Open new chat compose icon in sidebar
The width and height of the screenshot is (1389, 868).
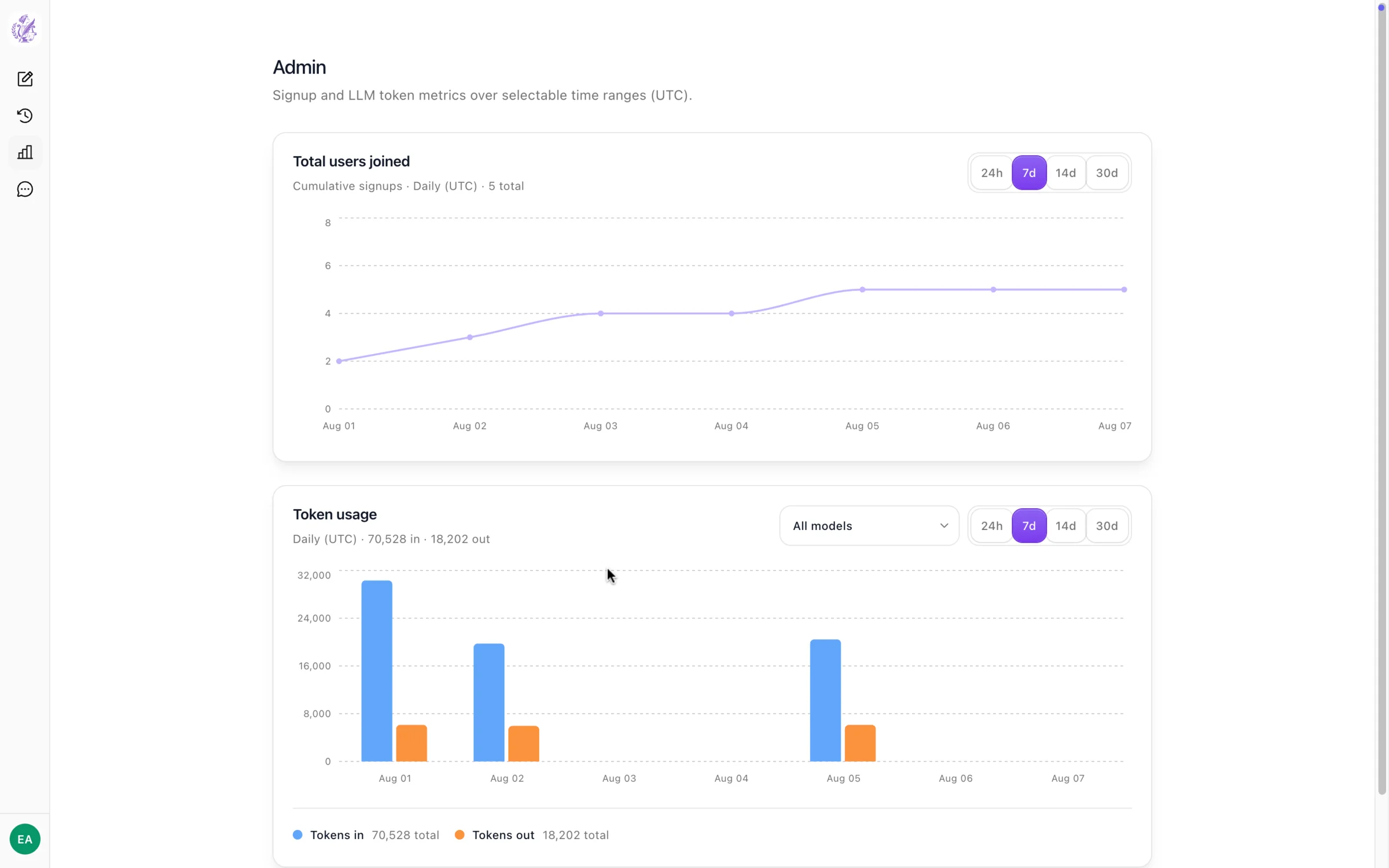pos(25,79)
